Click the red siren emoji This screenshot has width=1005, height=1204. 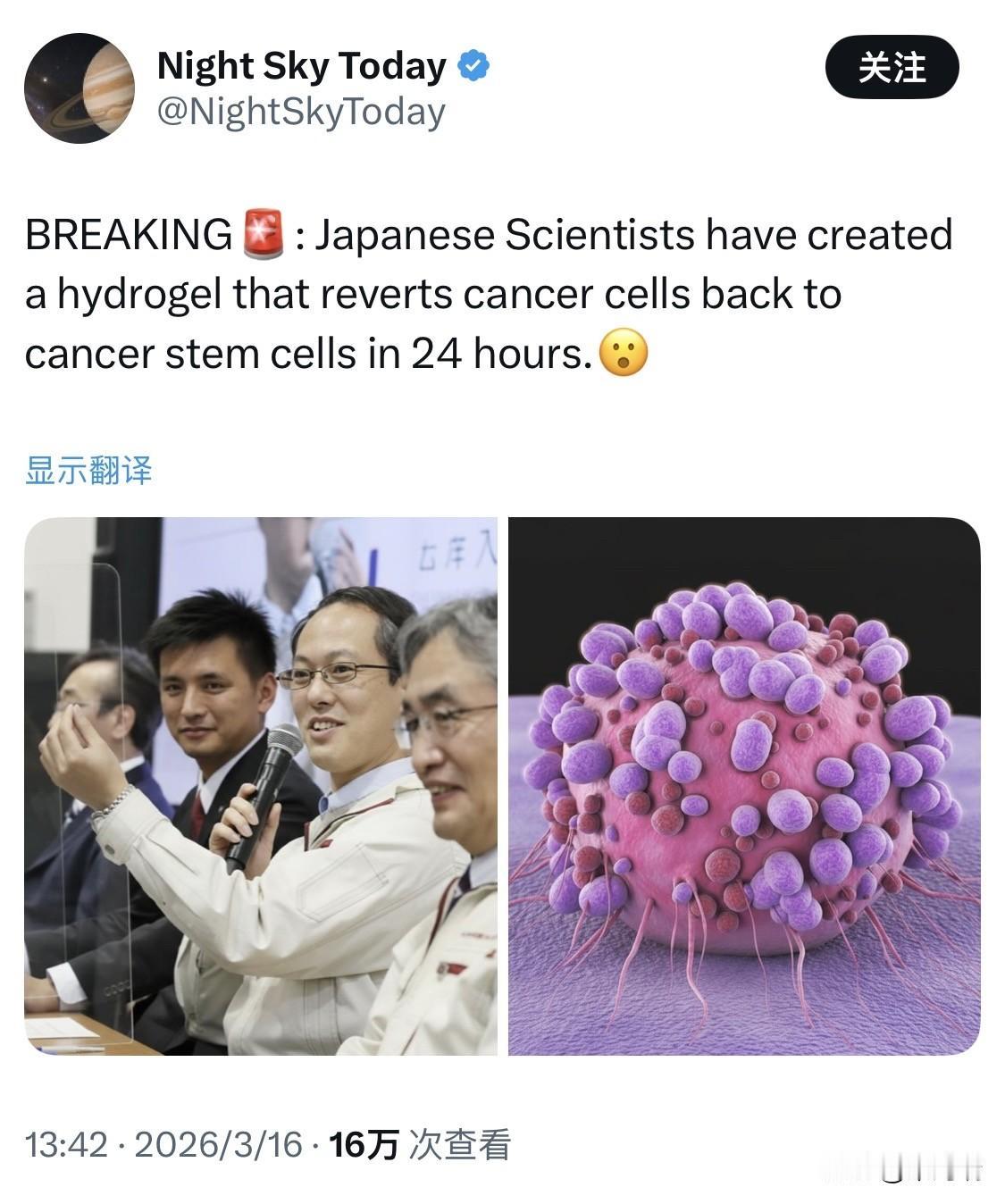coord(264,235)
